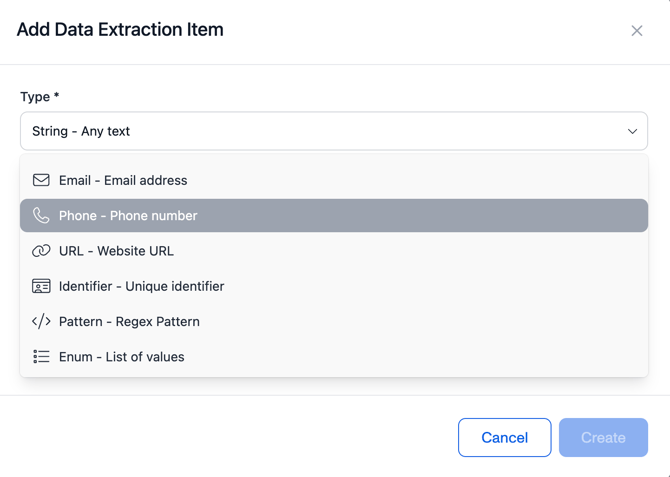This screenshot has width=670, height=477.
Task: Click the Create button
Action: tap(603, 437)
